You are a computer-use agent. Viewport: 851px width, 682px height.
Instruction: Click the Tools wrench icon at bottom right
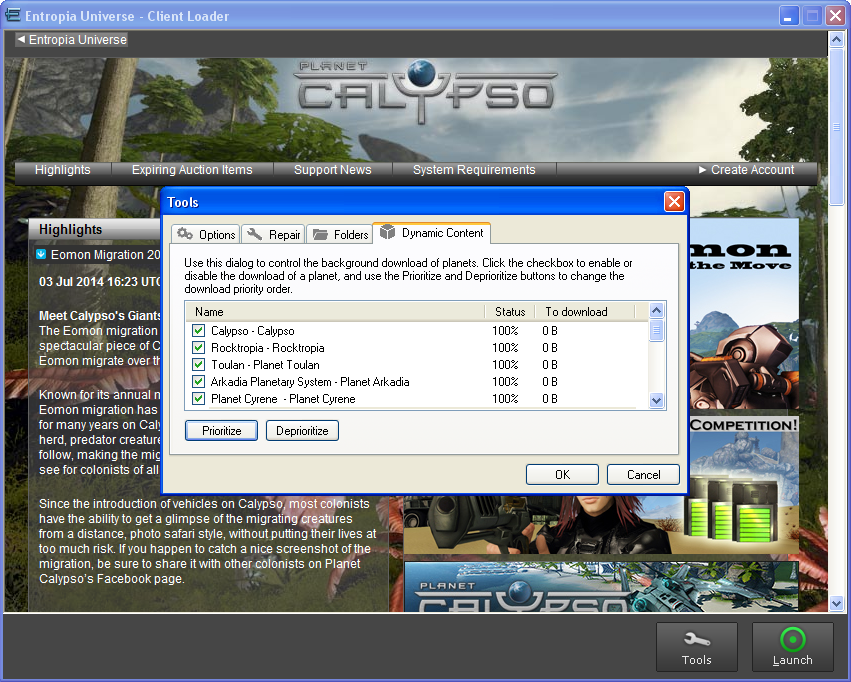(x=696, y=638)
